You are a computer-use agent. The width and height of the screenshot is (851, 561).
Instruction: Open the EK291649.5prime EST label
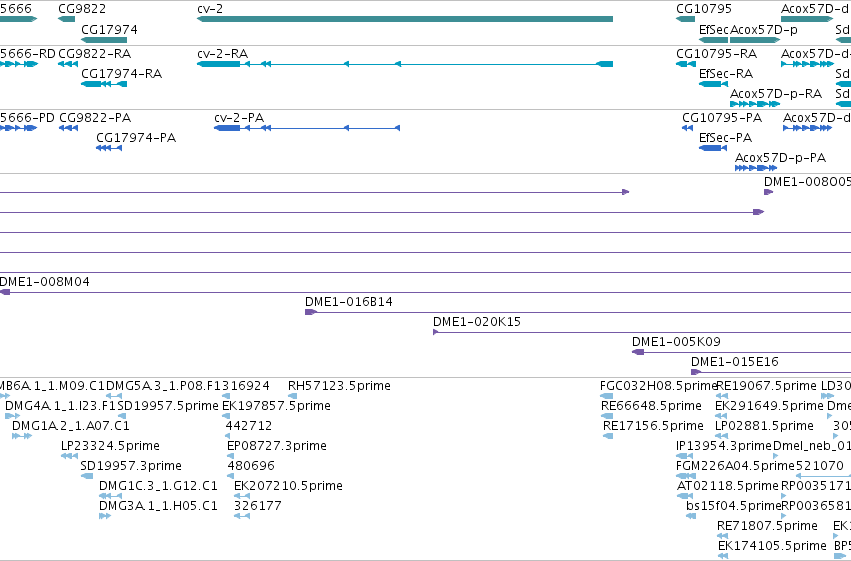[770, 406]
